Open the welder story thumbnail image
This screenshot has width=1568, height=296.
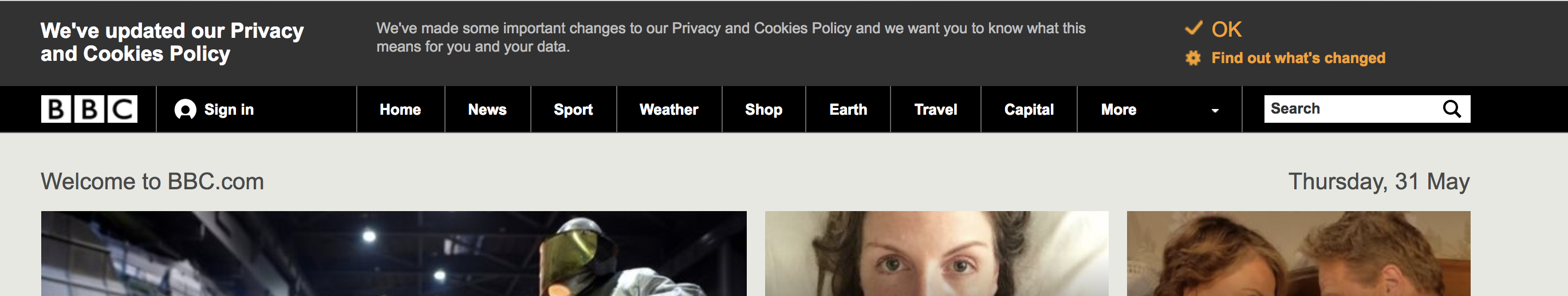tap(393, 254)
